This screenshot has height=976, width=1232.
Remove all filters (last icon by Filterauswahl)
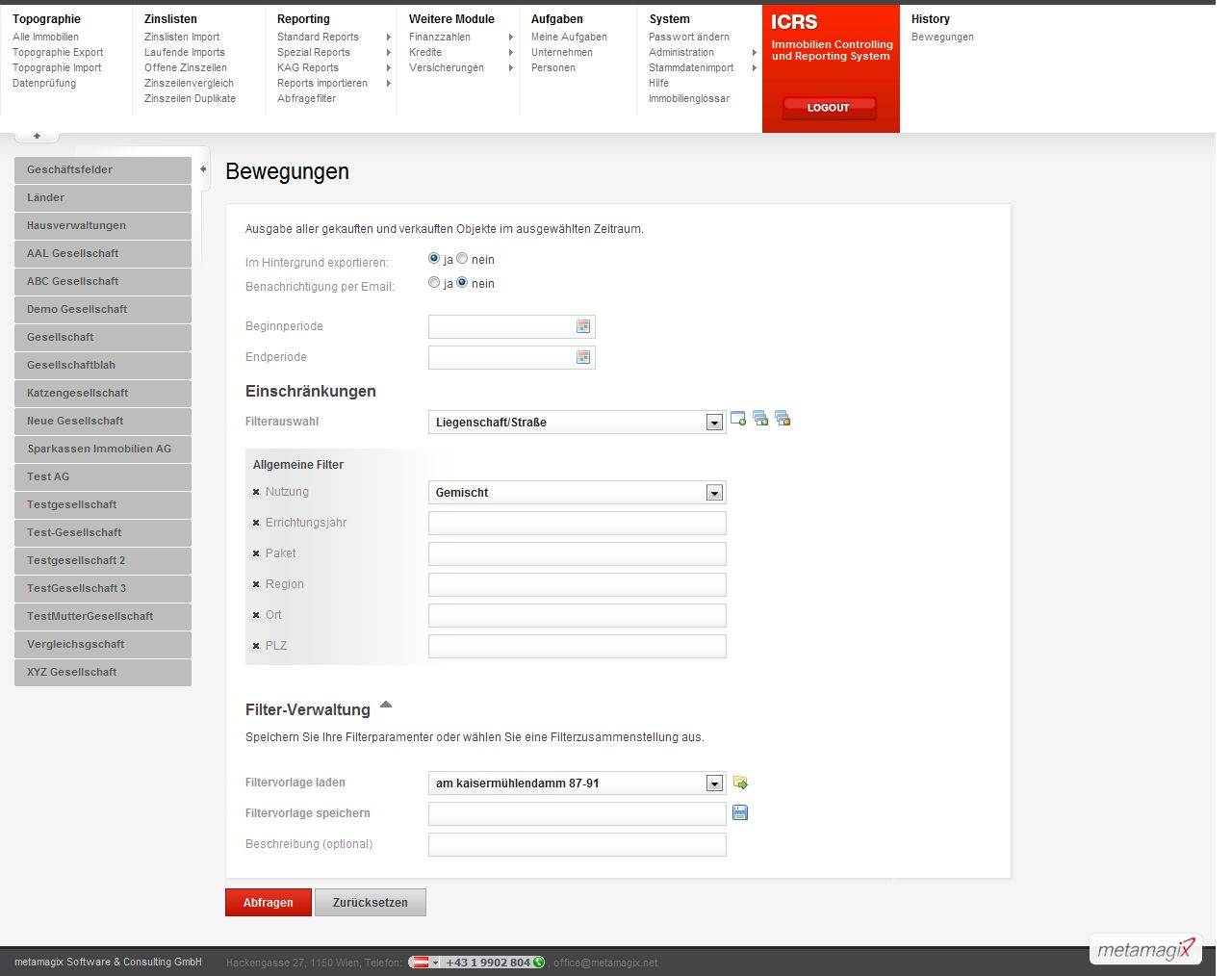[783, 419]
